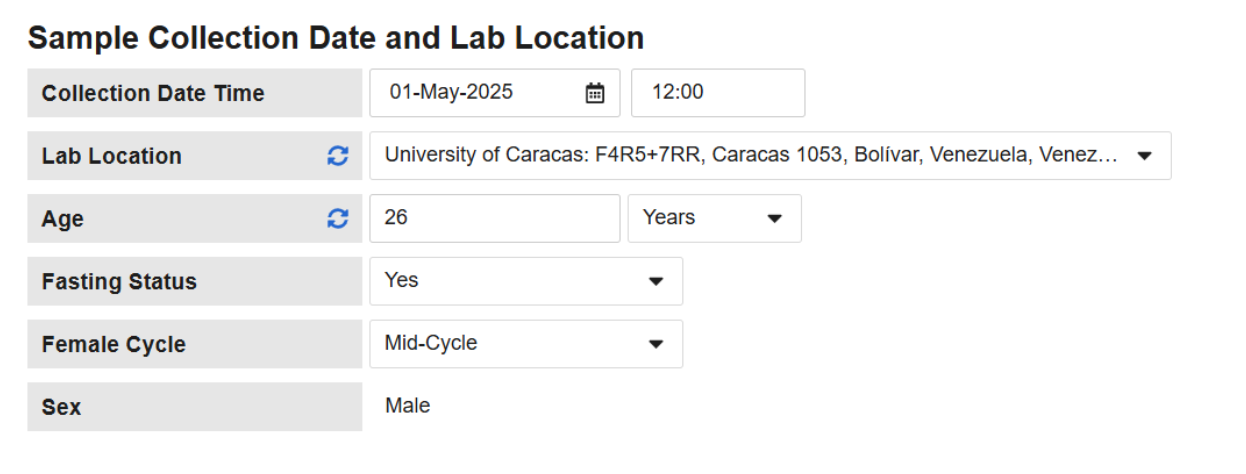
Task: Click the Female Cycle label
Action: click(114, 345)
